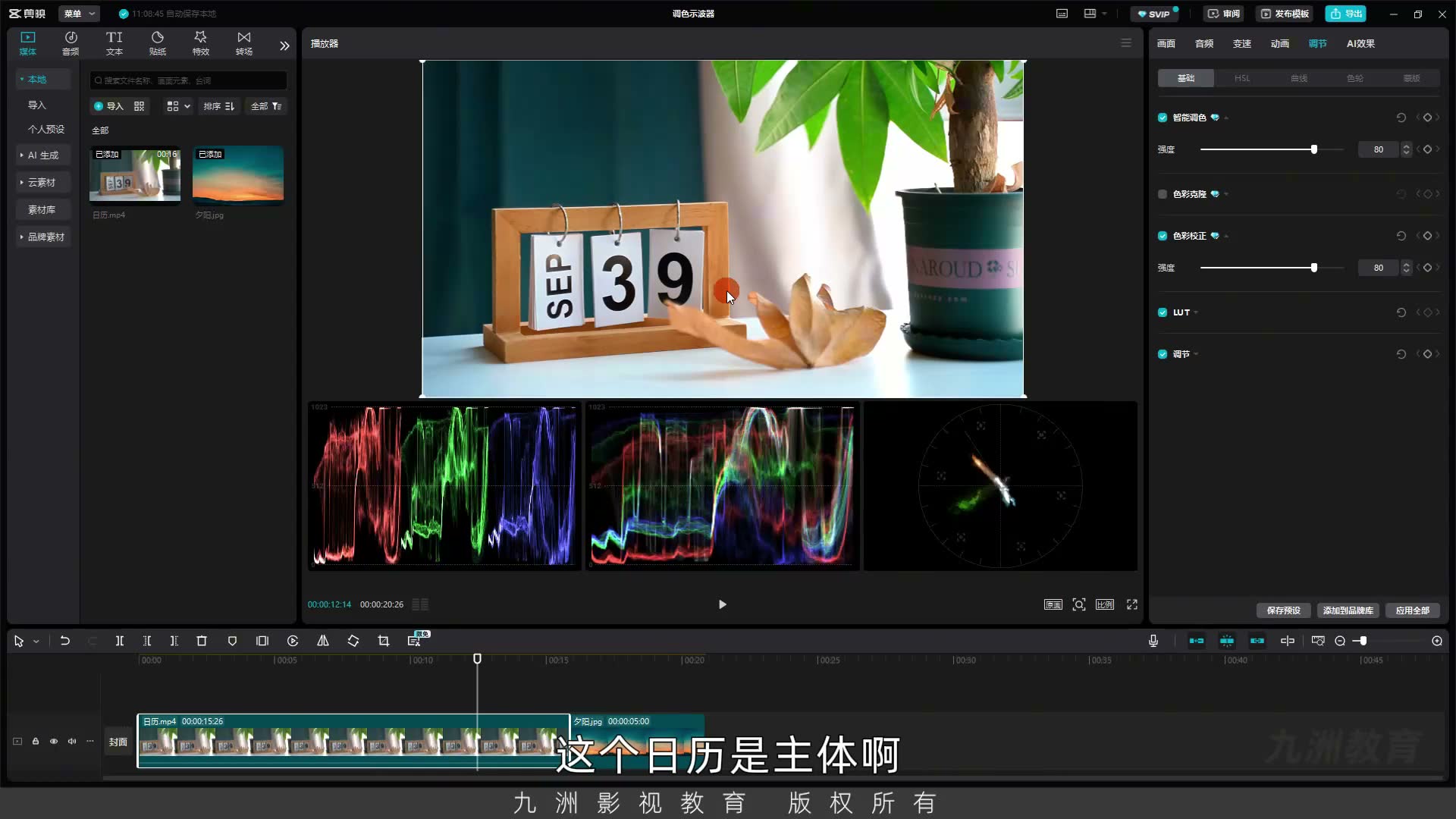Select the 日历.mp4 media thumbnail
The height and width of the screenshot is (819, 1456).
point(135,176)
